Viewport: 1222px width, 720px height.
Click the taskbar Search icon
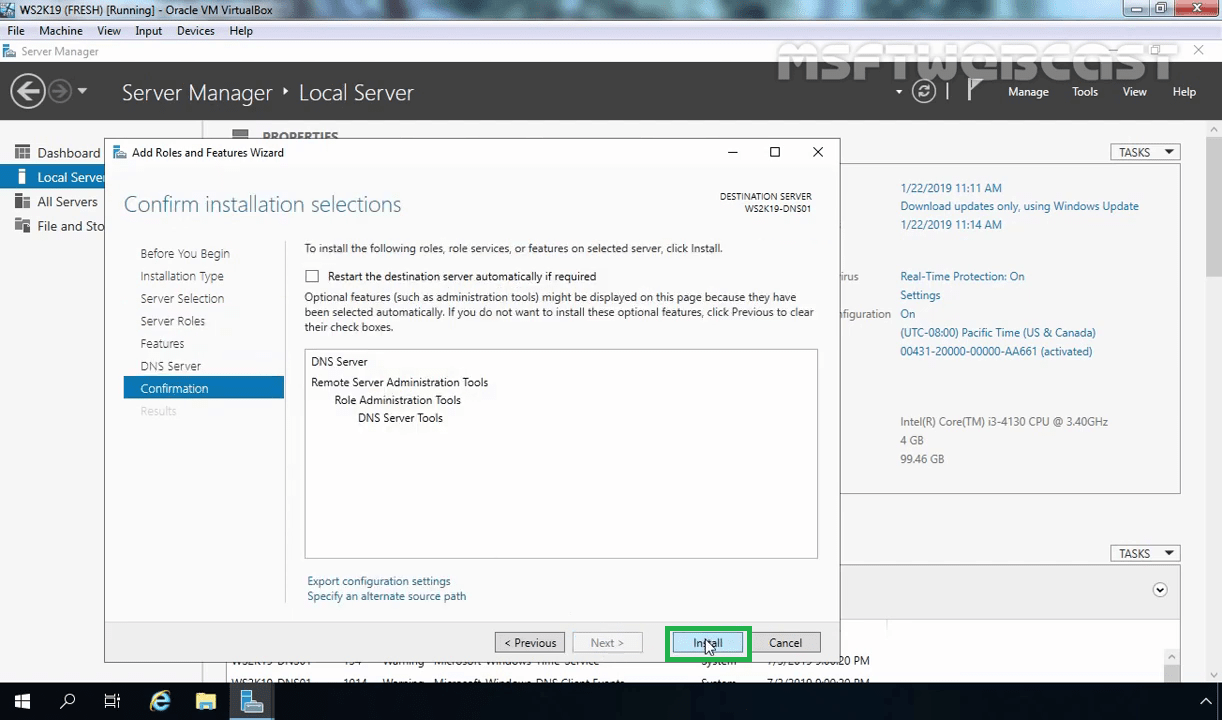[68, 702]
